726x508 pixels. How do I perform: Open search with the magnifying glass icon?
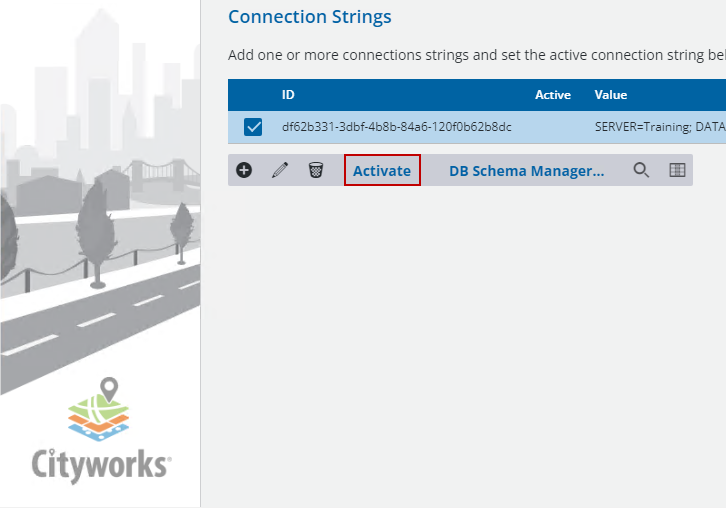[x=642, y=170]
